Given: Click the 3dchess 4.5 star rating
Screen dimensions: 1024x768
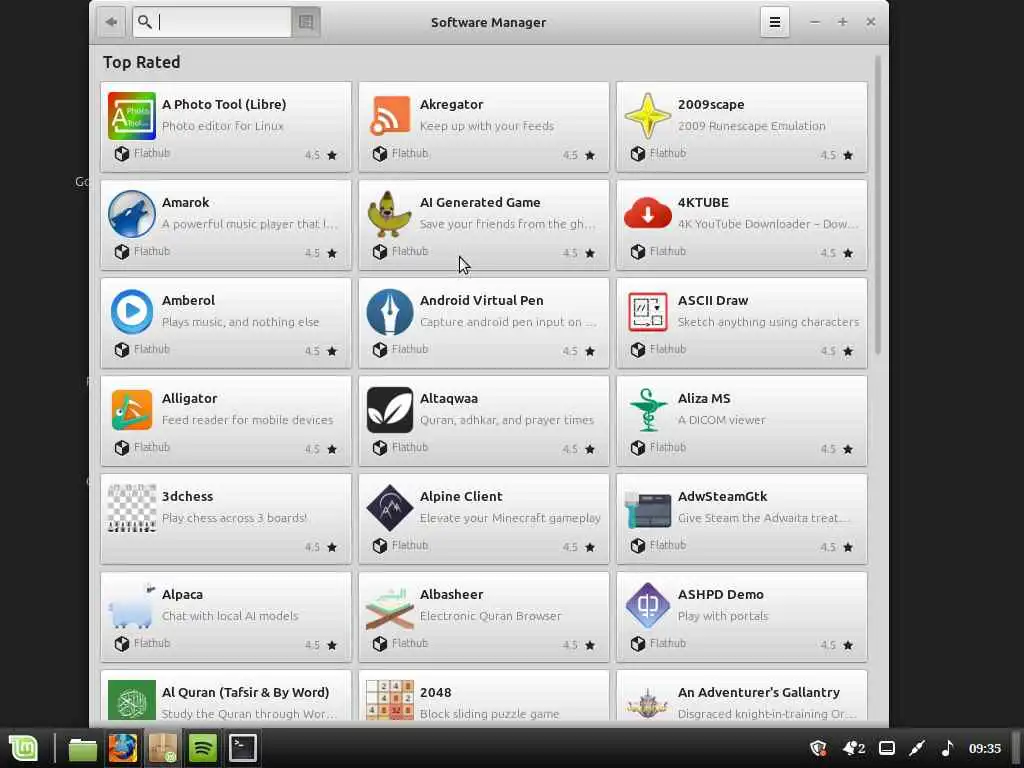Looking at the screenshot, I should point(321,547).
